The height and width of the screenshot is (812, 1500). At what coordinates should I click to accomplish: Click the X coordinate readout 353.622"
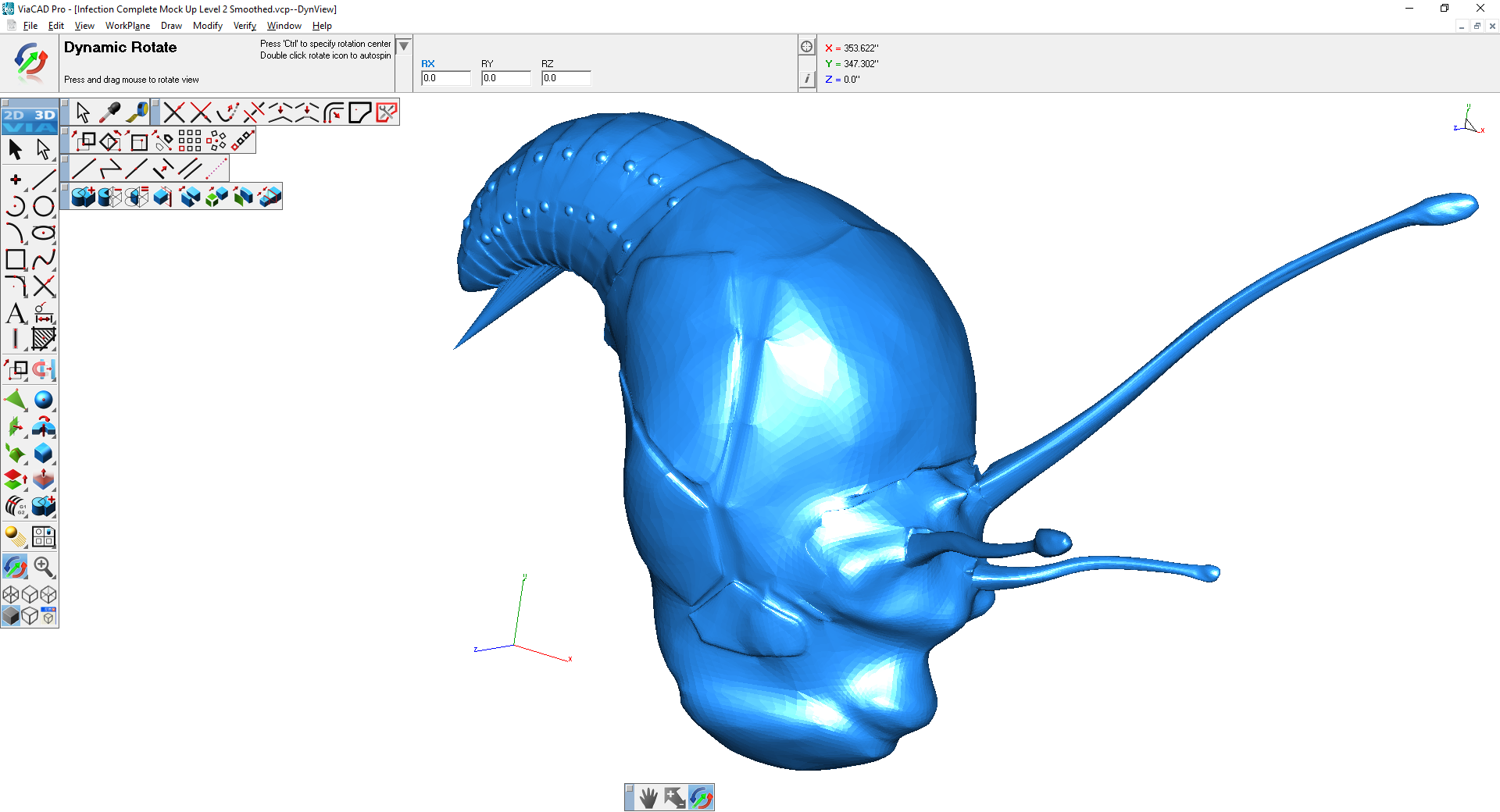click(x=852, y=48)
